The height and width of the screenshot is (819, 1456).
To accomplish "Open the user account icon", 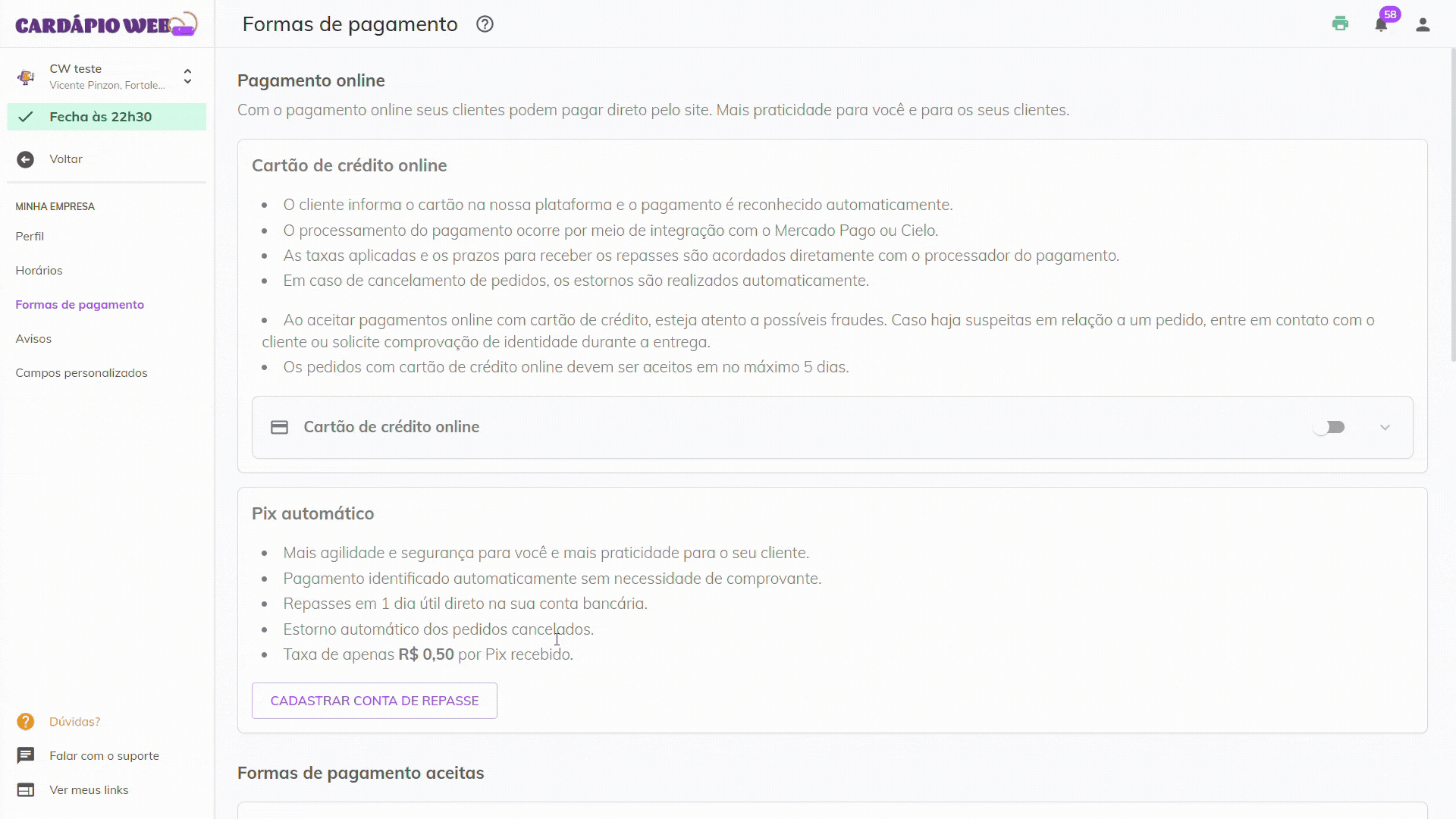I will point(1423,25).
